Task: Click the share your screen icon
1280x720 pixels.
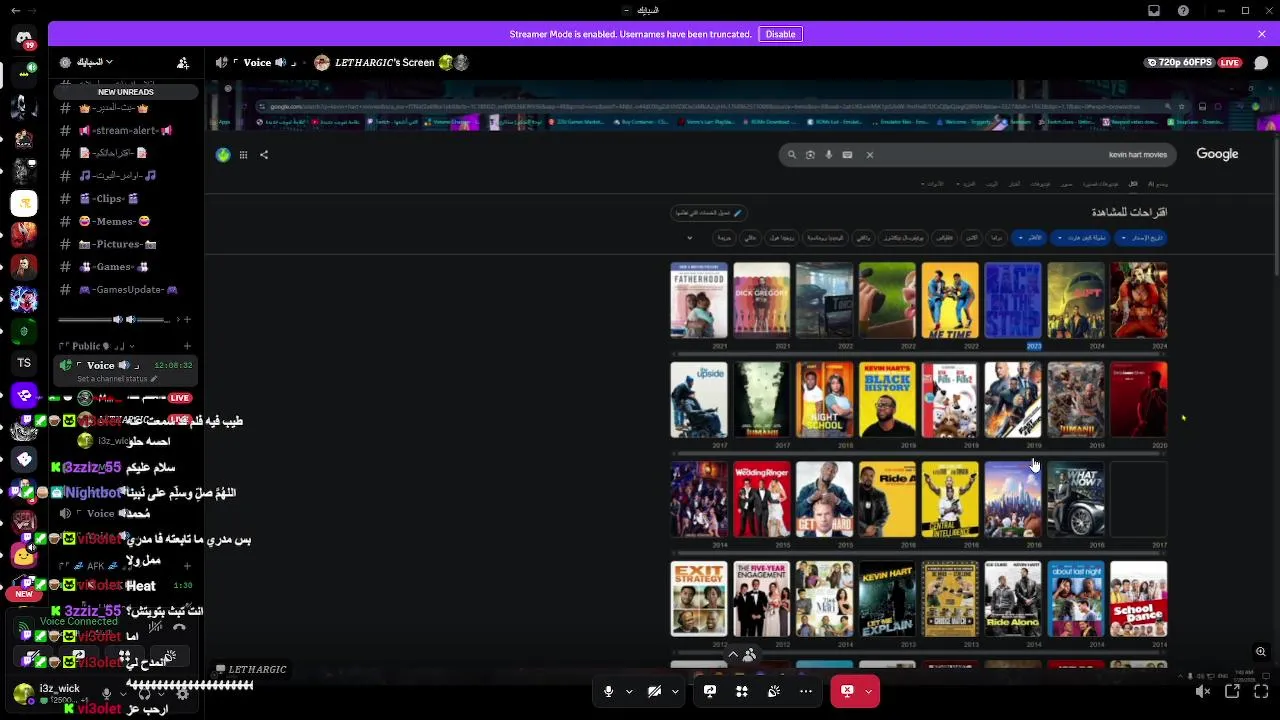Action: 710,691
